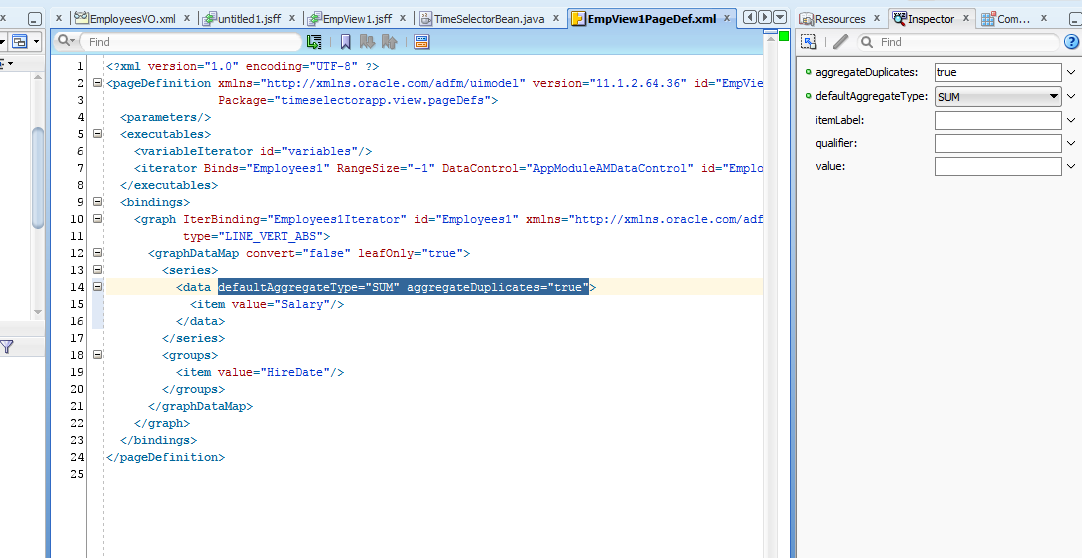Image resolution: width=1082 pixels, height=558 pixels.
Task: Go to previous bookmark icon
Action: point(389,42)
